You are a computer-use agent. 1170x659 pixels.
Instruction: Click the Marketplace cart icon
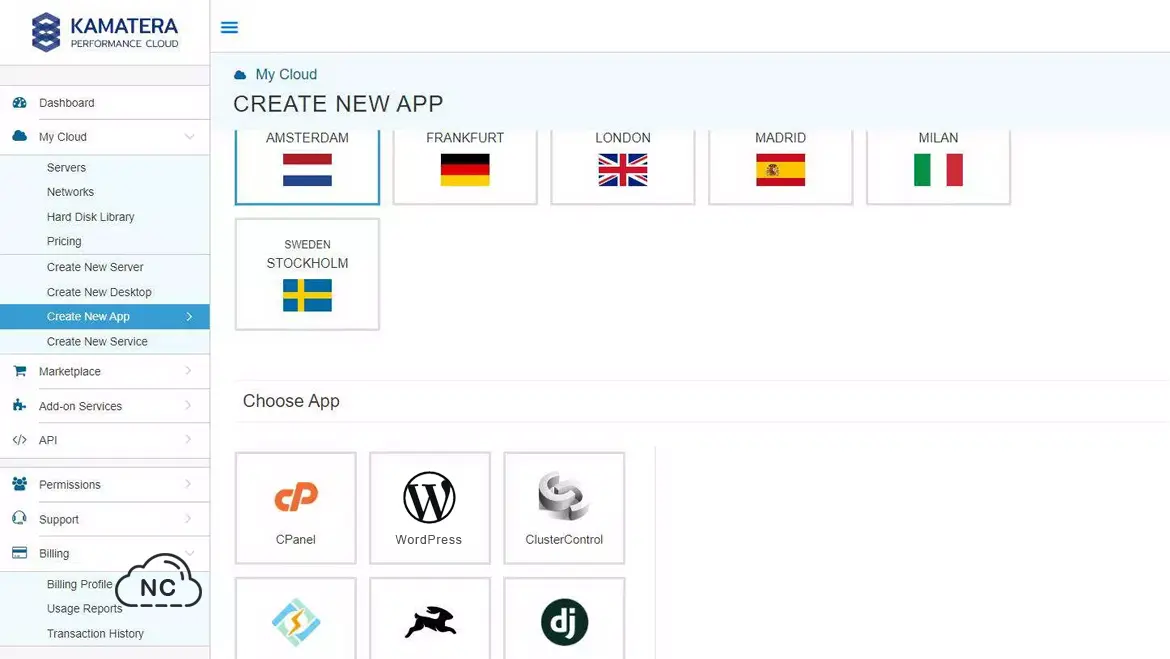(x=20, y=371)
